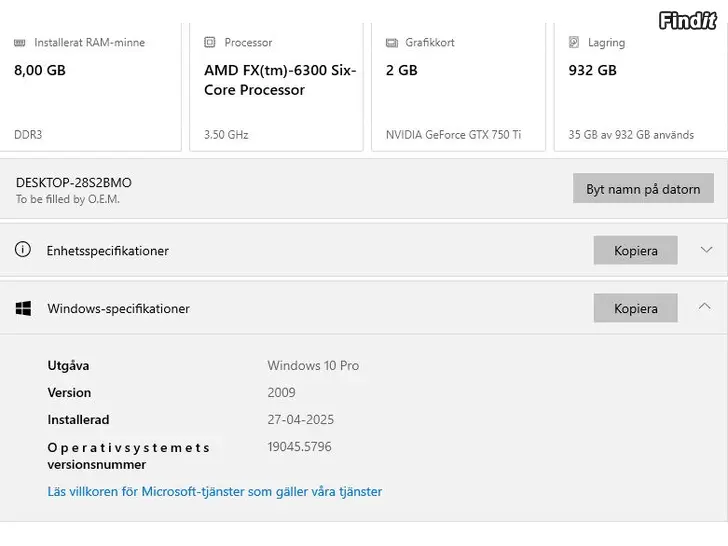Collapse the Windows-specifikationer section chevron
Viewport: 728px width, 546px height.
pyautogui.click(x=705, y=306)
